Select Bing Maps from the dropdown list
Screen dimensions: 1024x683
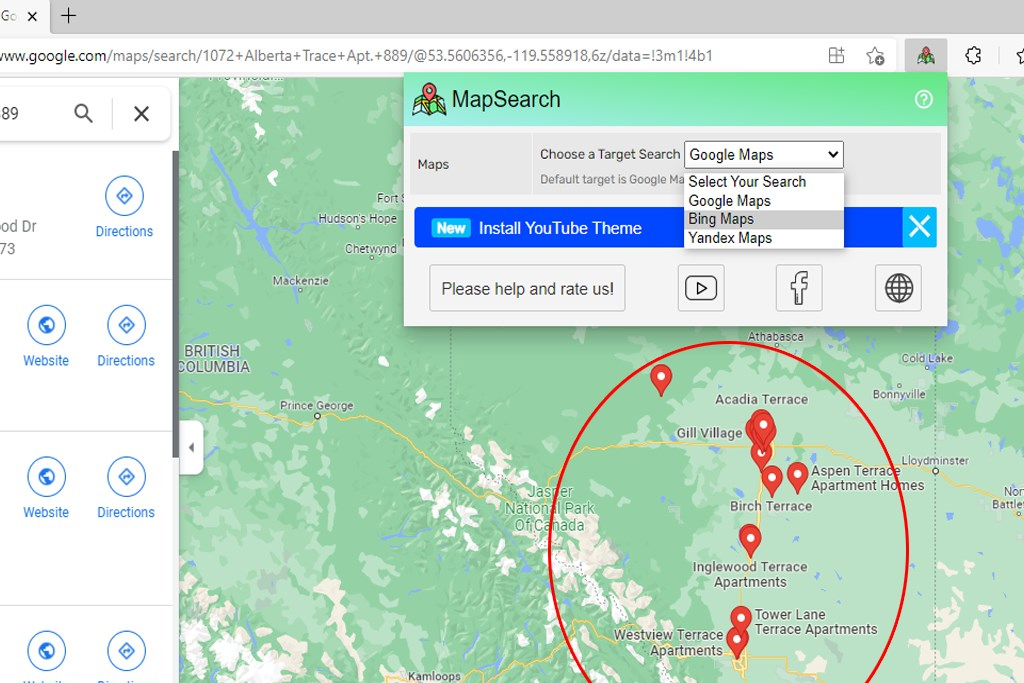click(763, 219)
